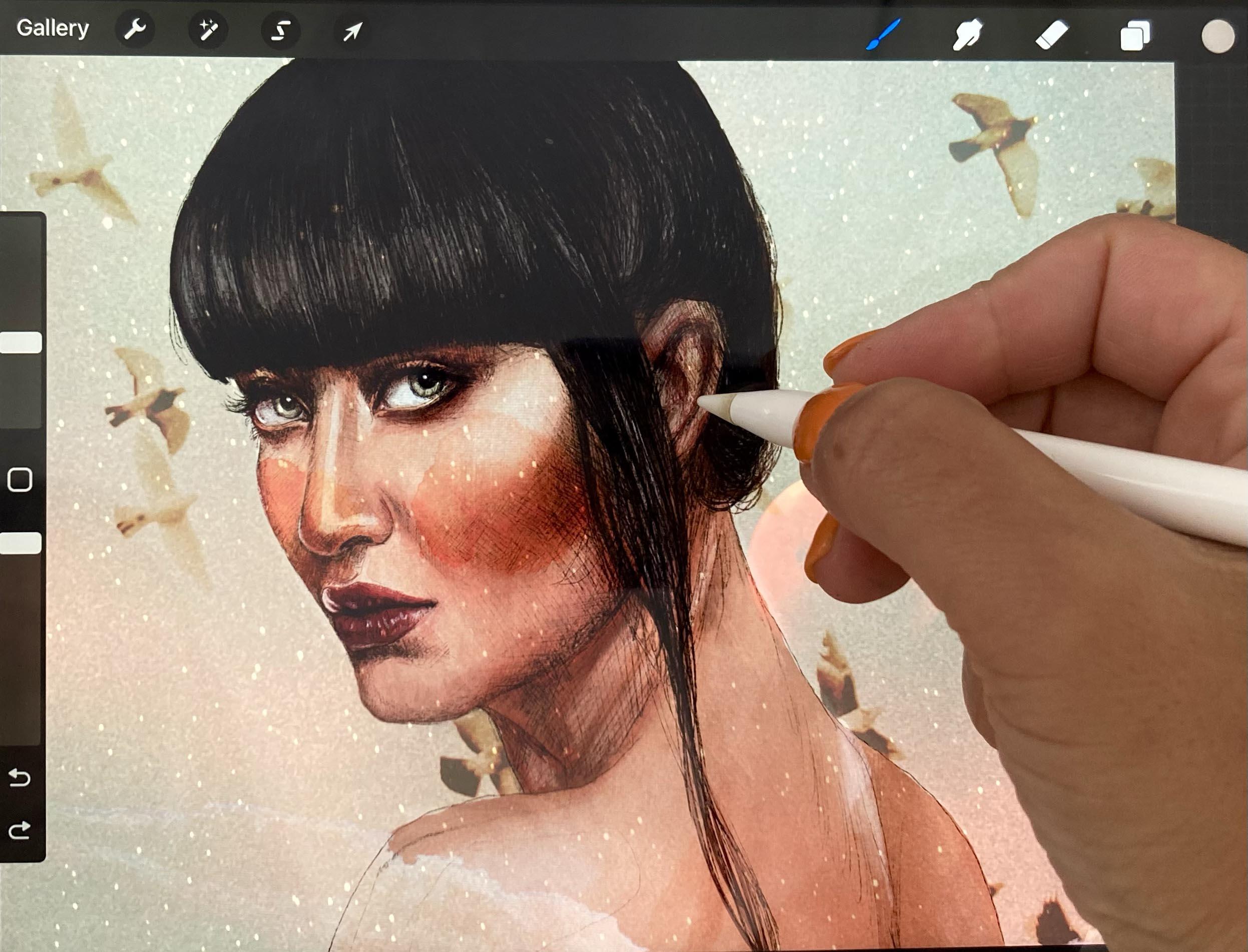Open the active color picker circle
Image resolution: width=1248 pixels, height=952 pixels.
[1218, 36]
